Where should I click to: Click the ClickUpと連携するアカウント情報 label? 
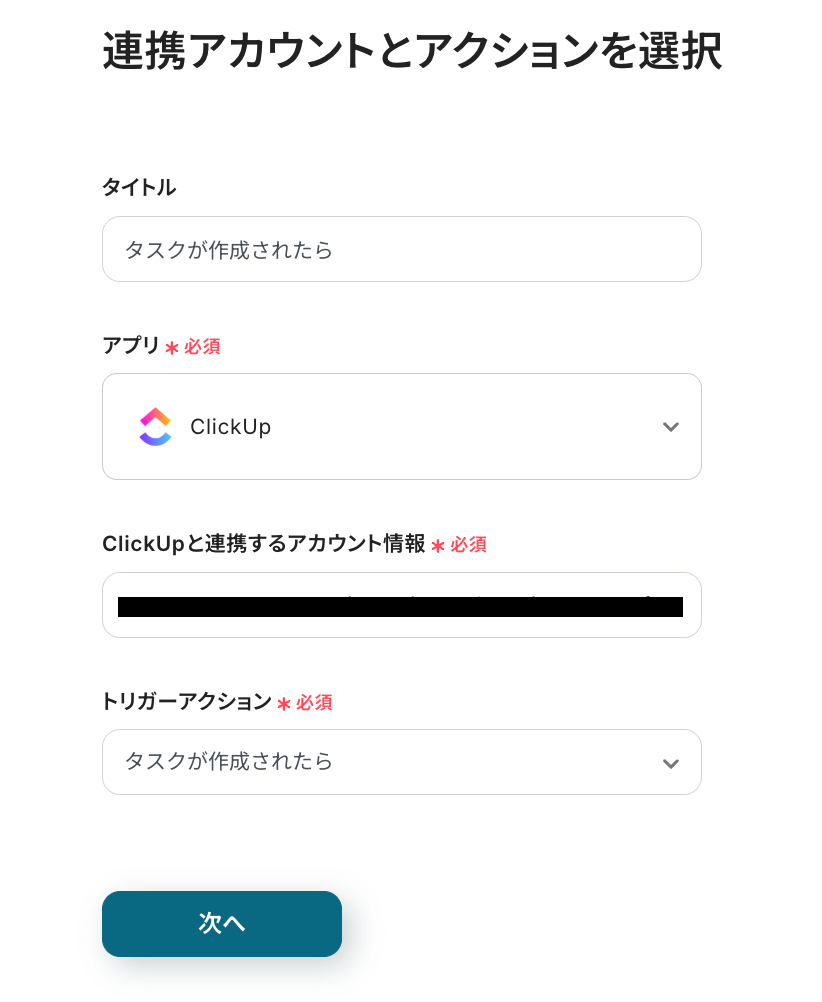[x=263, y=544]
